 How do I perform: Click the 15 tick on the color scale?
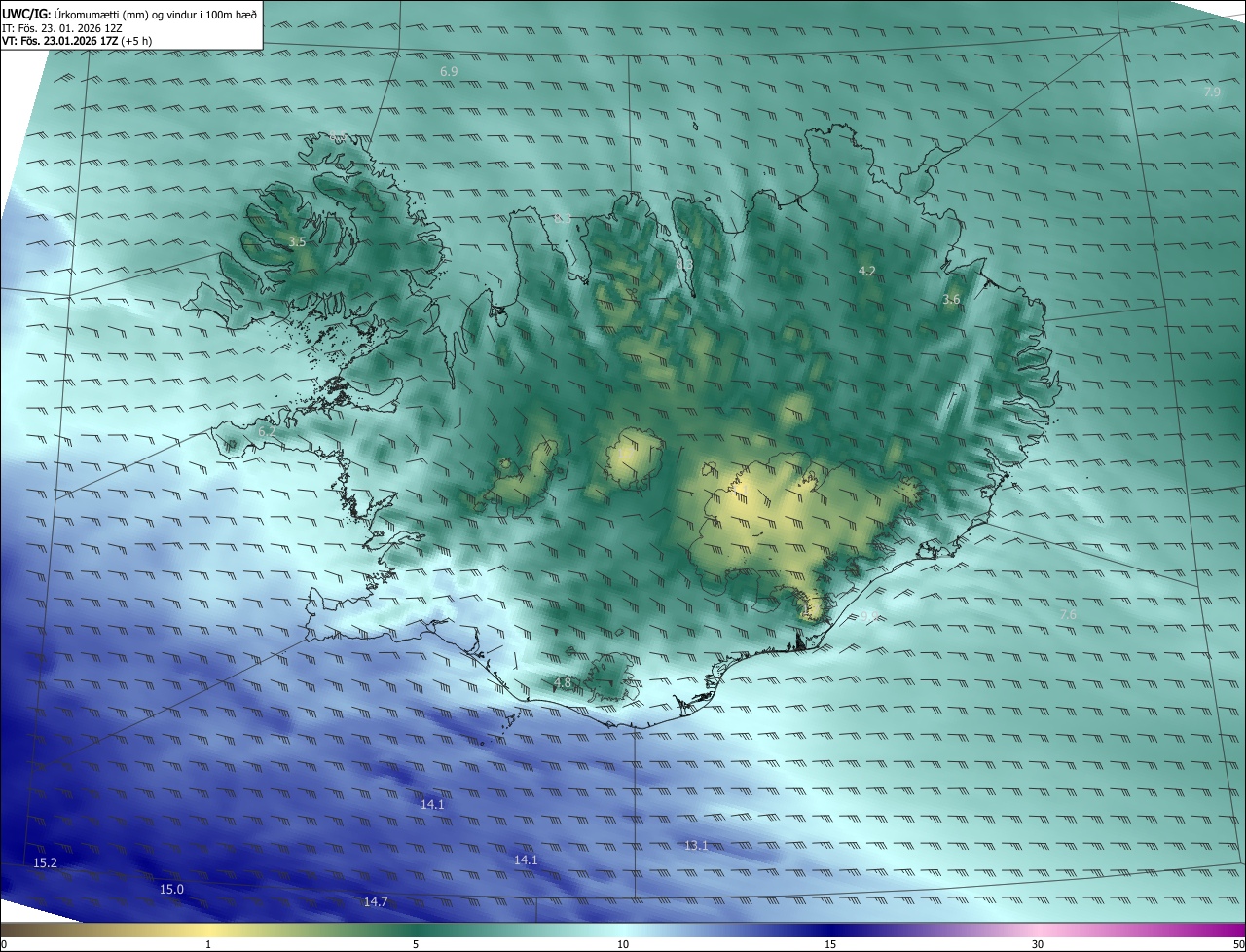tap(830, 945)
